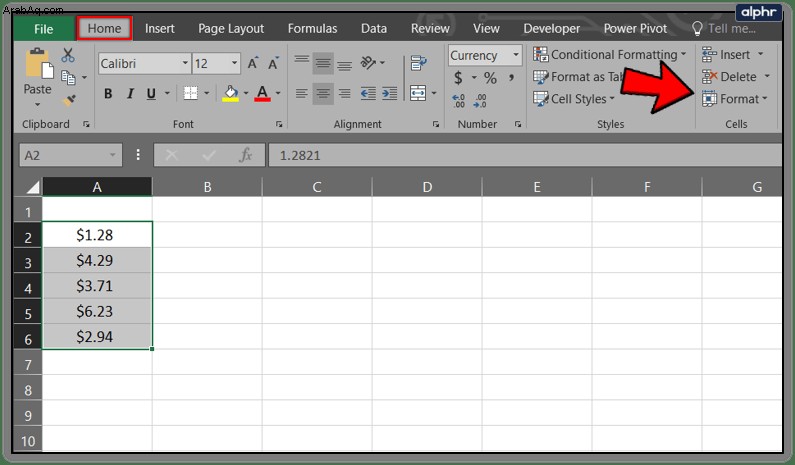This screenshot has height=465, width=795.
Task: Click the Cell Styles button
Action: pos(573,99)
